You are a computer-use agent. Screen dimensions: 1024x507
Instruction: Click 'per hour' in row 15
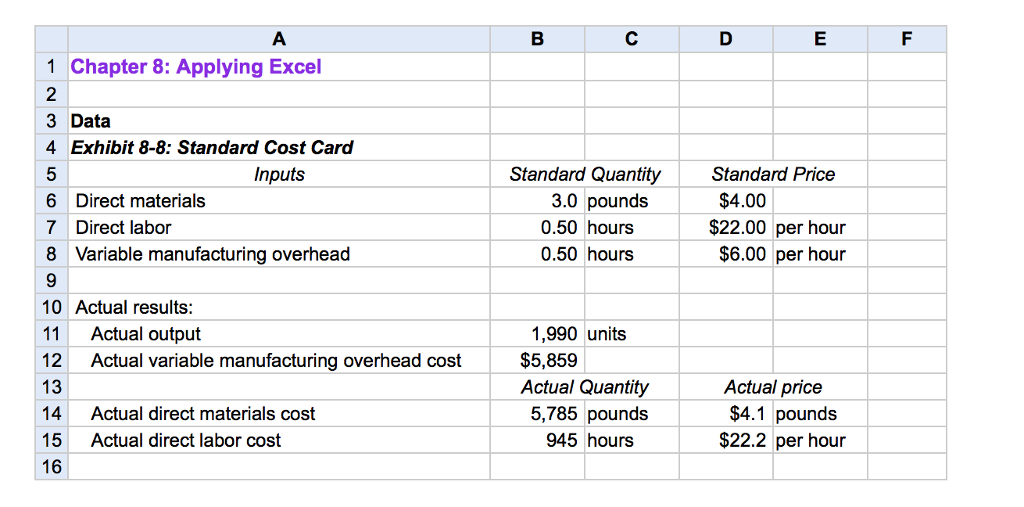(820, 440)
